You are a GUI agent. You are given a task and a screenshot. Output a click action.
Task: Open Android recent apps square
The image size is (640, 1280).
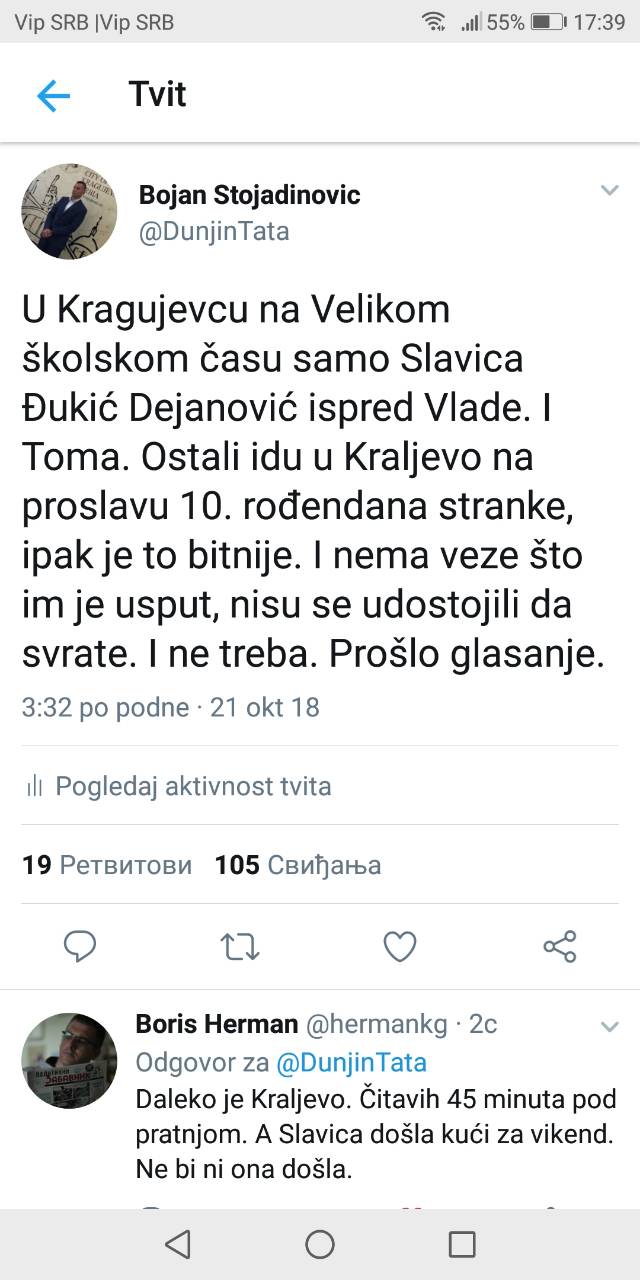pyautogui.click(x=462, y=1244)
